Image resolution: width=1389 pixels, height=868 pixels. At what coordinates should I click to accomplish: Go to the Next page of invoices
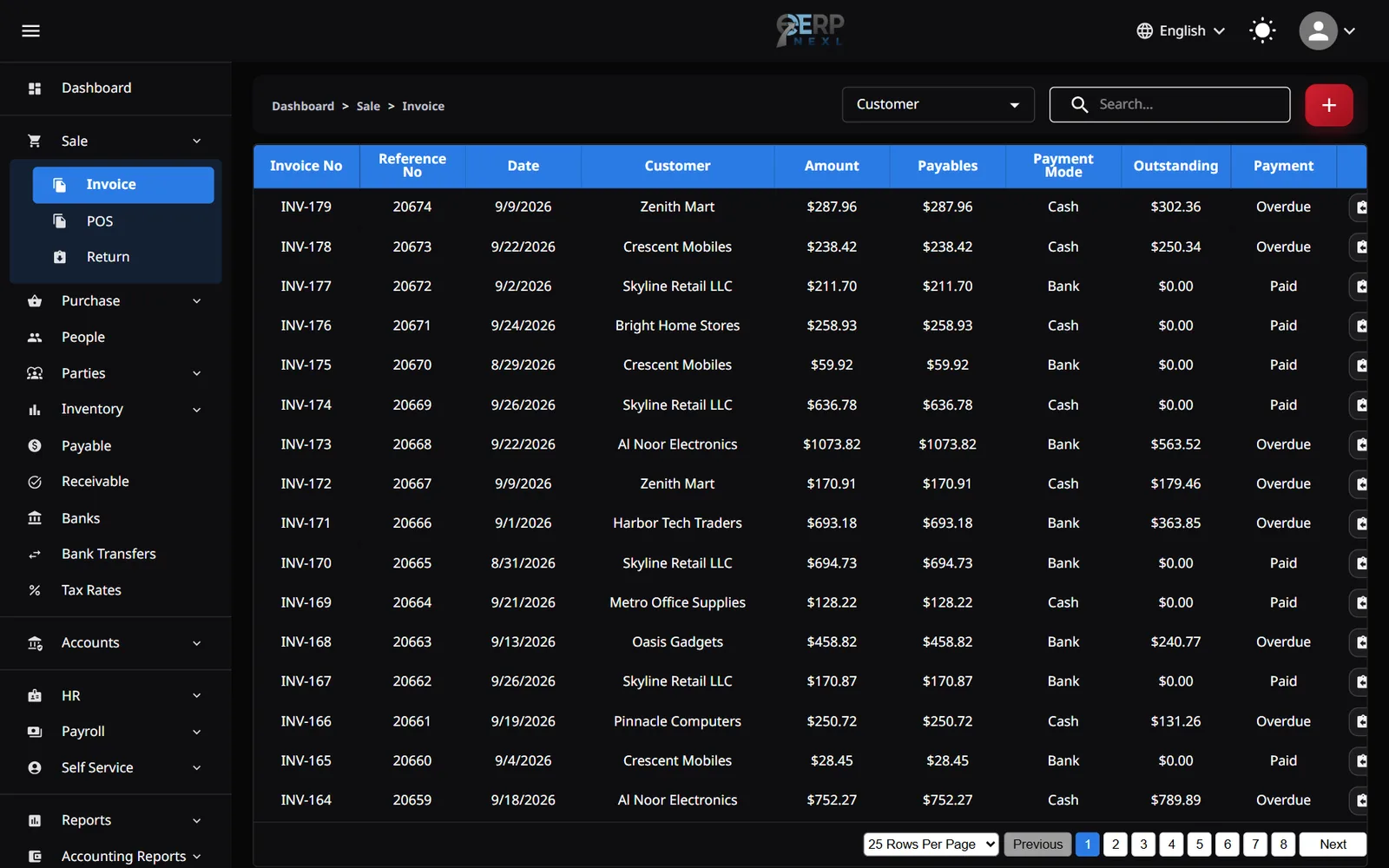tap(1333, 845)
